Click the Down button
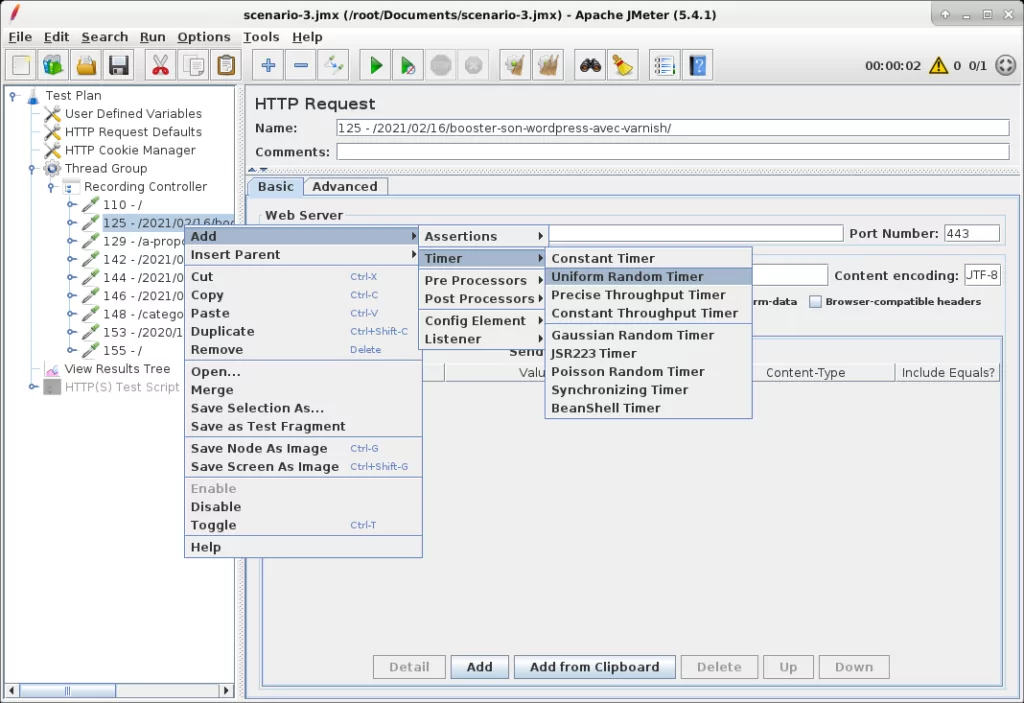Viewport: 1024px width, 703px height. (854, 667)
